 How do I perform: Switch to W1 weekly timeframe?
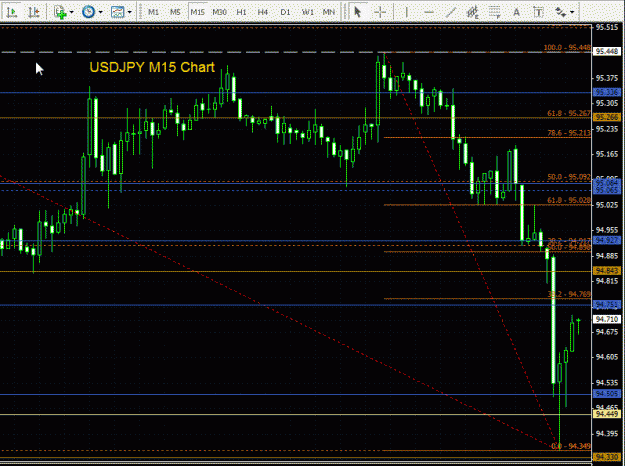(307, 12)
